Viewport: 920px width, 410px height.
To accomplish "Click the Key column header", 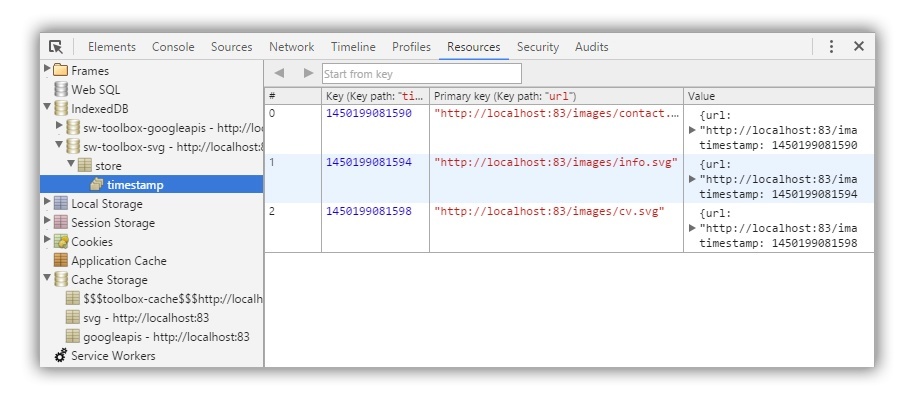I will point(375,96).
